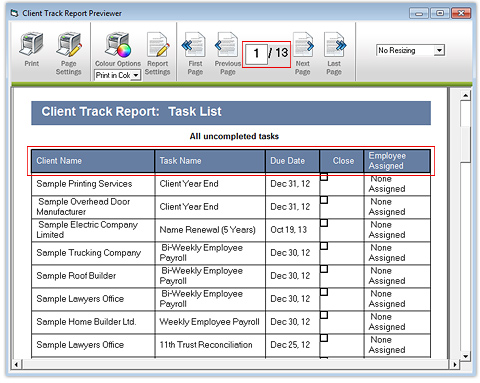Click the Client Track app icon in title bar
This screenshot has height=383, width=480.
tap(14, 13)
